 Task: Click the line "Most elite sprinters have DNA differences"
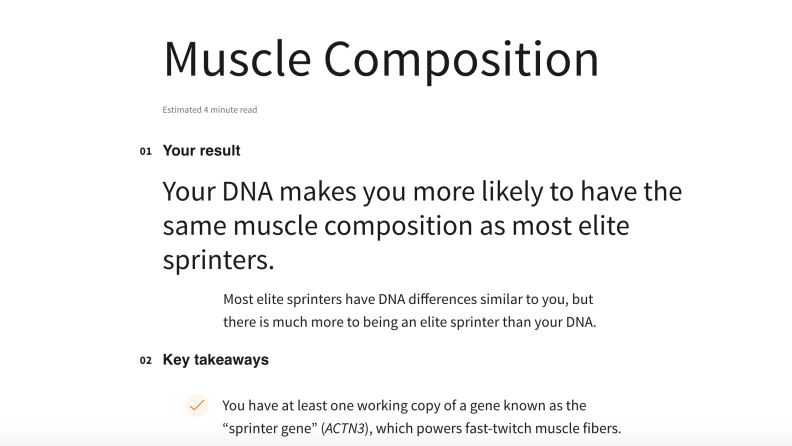[x=408, y=299]
